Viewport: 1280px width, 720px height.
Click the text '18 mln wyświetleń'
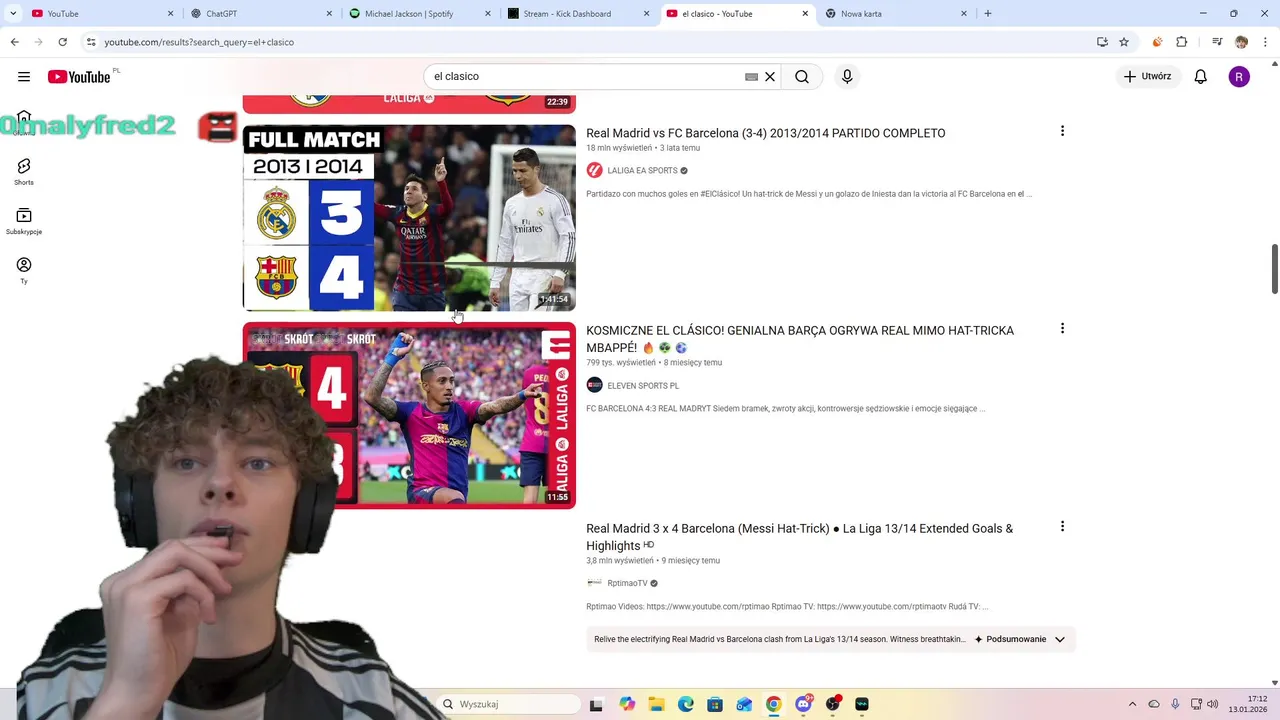619,148
